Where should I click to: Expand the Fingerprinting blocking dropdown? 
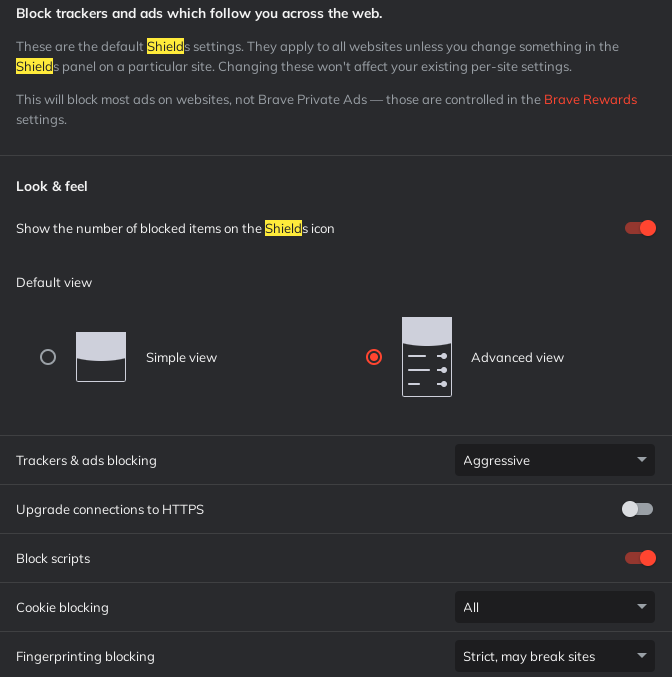(554, 656)
